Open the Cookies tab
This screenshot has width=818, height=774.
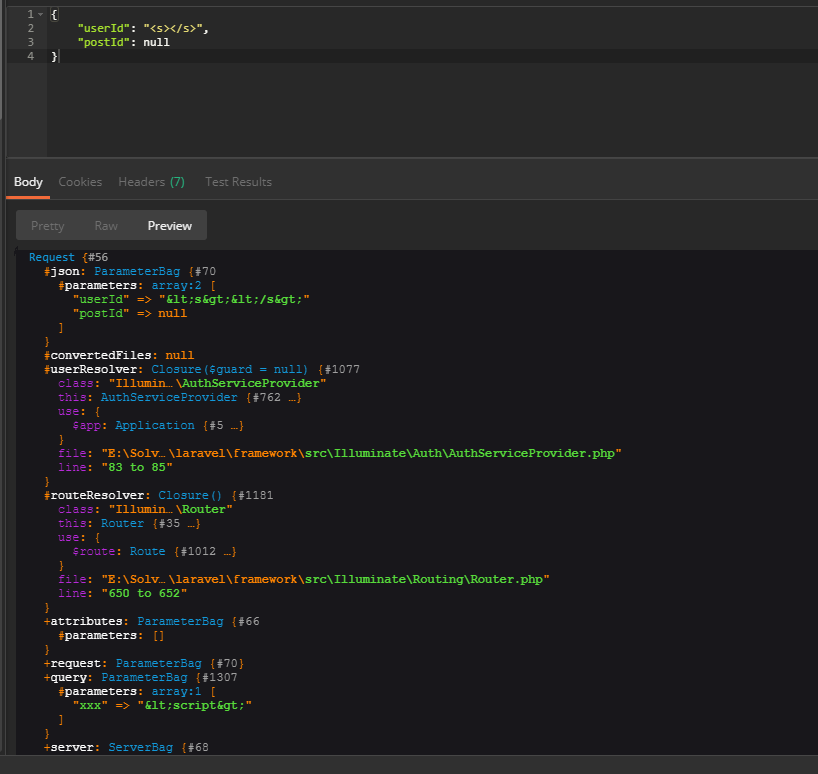(x=80, y=182)
